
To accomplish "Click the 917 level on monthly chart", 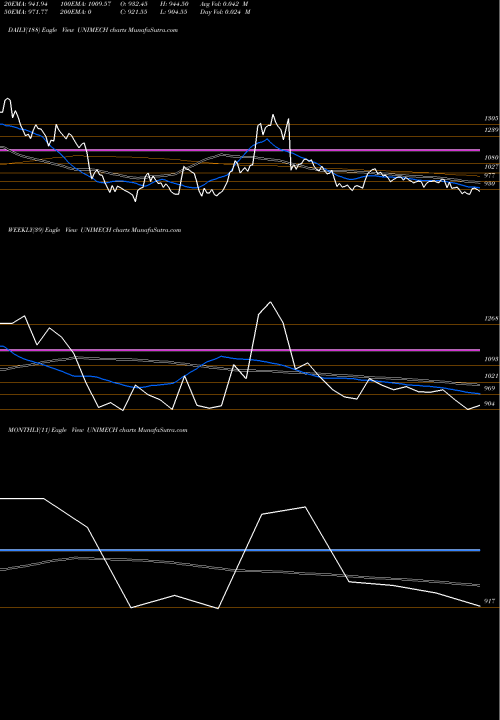I will point(490,601).
